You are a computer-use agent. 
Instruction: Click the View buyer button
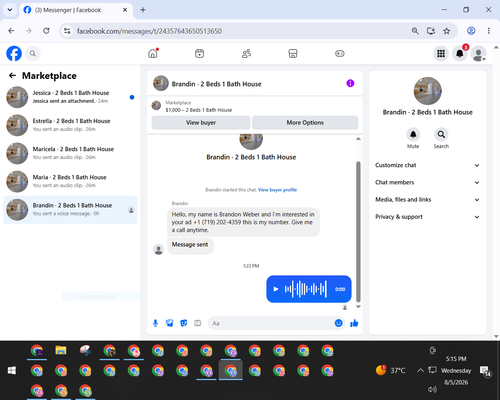tap(201, 123)
